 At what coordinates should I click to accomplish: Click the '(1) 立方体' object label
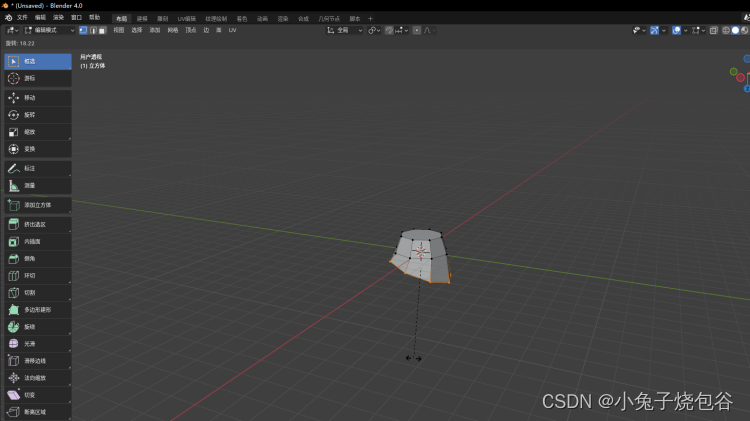[x=93, y=66]
